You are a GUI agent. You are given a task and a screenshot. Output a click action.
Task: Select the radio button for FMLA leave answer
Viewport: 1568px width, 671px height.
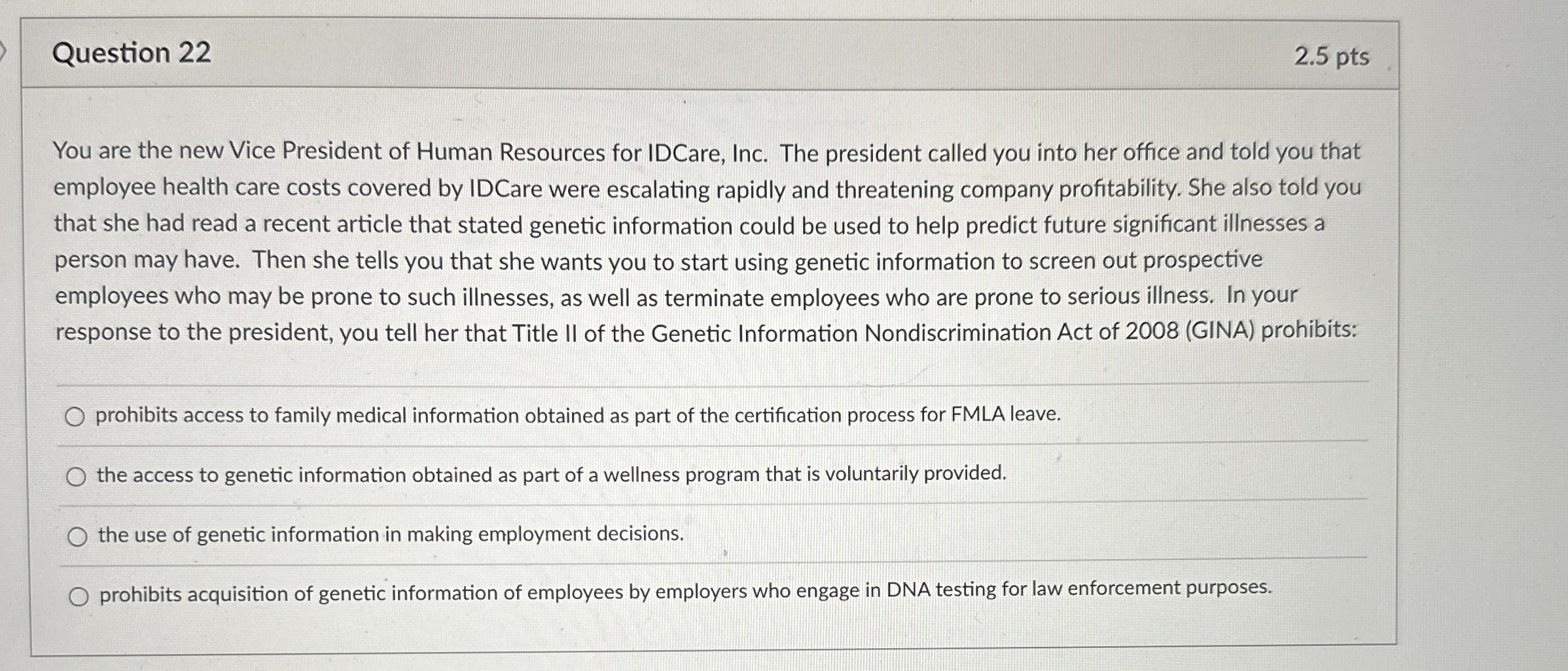point(75,416)
